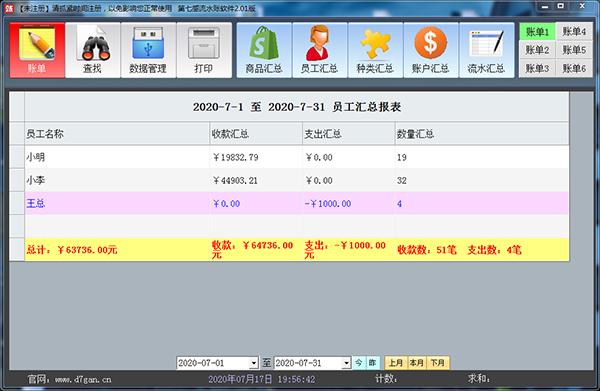
Task: Switch to 账单4 tab
Action: [574, 32]
